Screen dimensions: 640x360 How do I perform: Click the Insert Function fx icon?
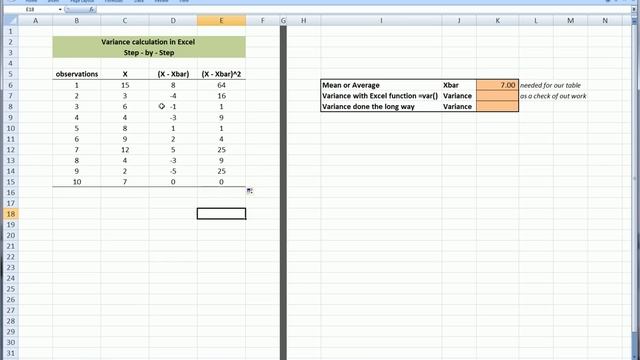pyautogui.click(x=92, y=9)
